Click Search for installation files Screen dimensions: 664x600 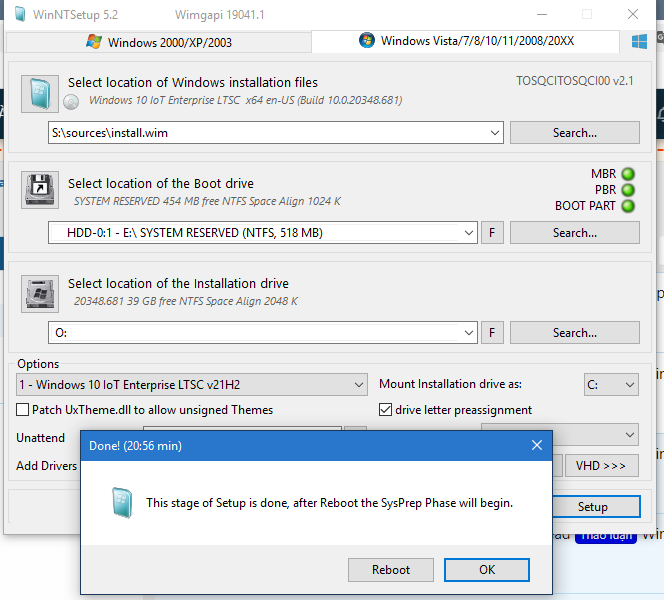pos(575,133)
